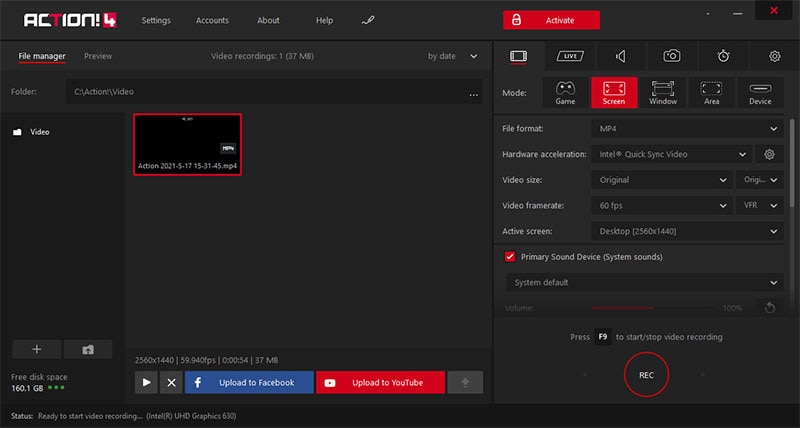Select Screen recording mode
This screenshot has height=428, width=800.
(x=614, y=93)
